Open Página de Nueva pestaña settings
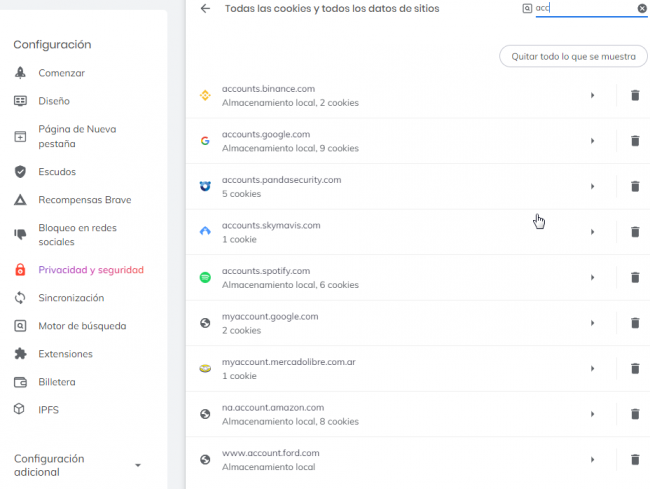 [77, 136]
